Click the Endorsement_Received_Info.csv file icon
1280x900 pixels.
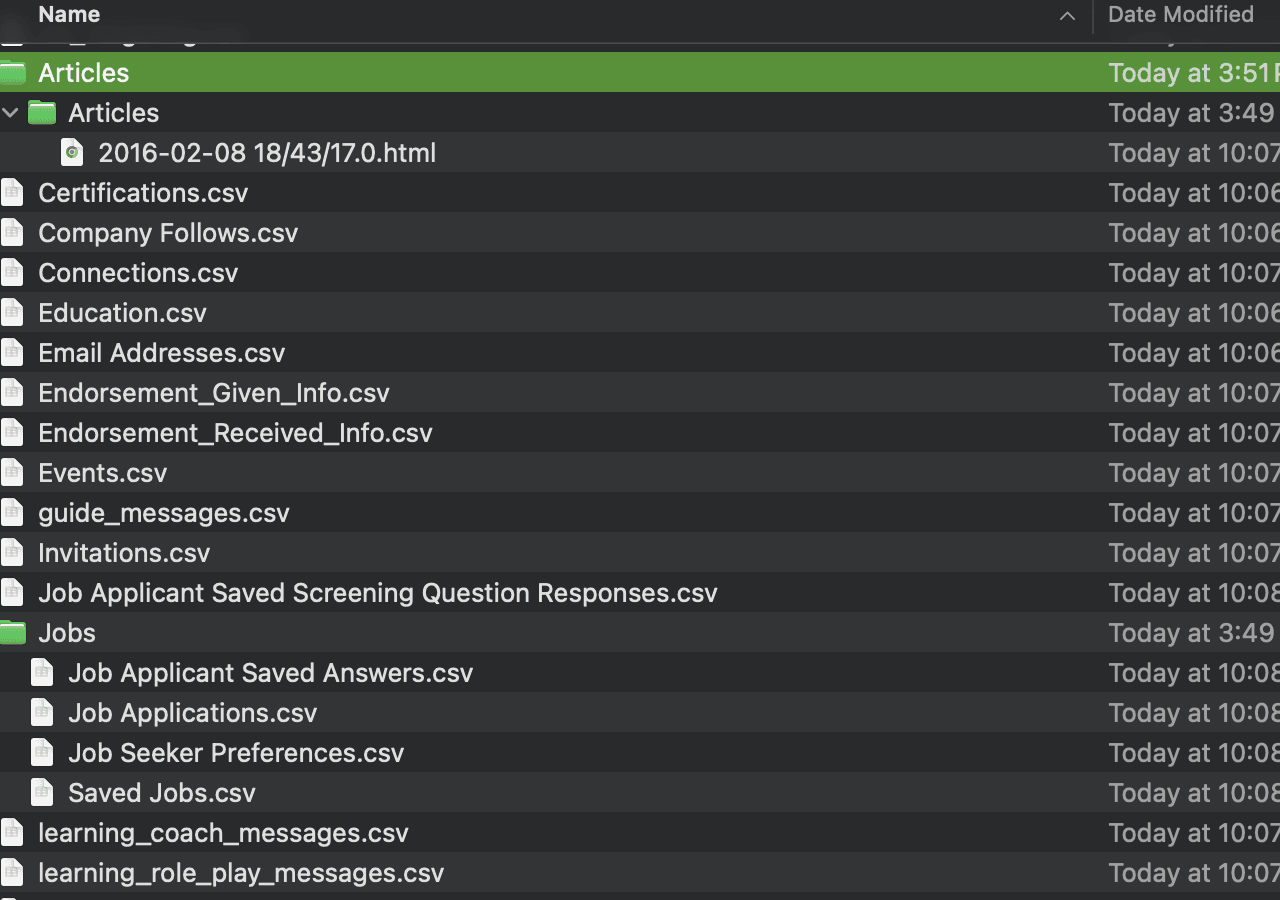tap(12, 433)
